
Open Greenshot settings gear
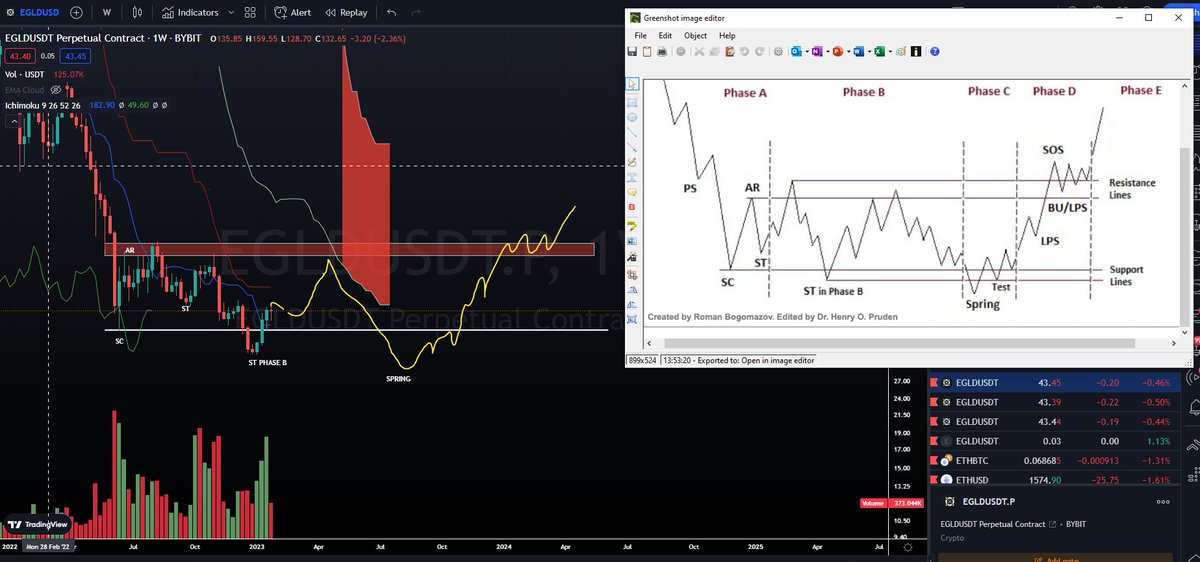click(778, 51)
